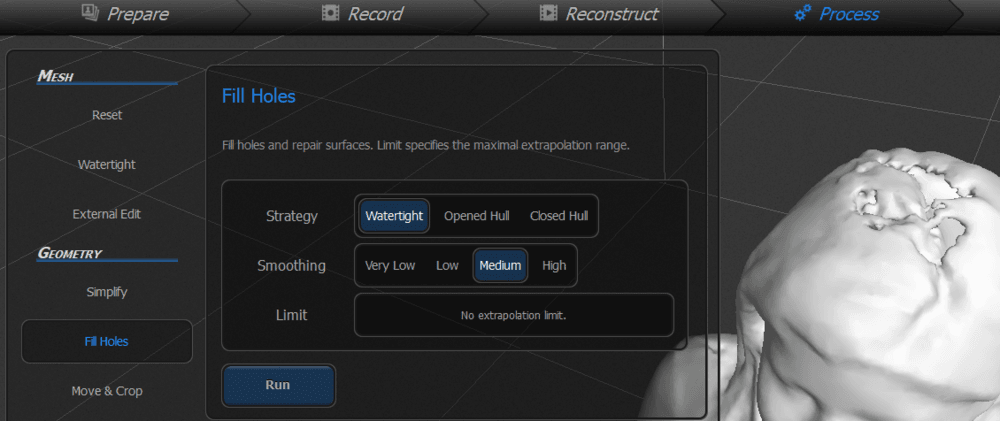The image size is (1000, 421).
Task: Go to the Reconstruct stage tab
Action: (x=599, y=14)
